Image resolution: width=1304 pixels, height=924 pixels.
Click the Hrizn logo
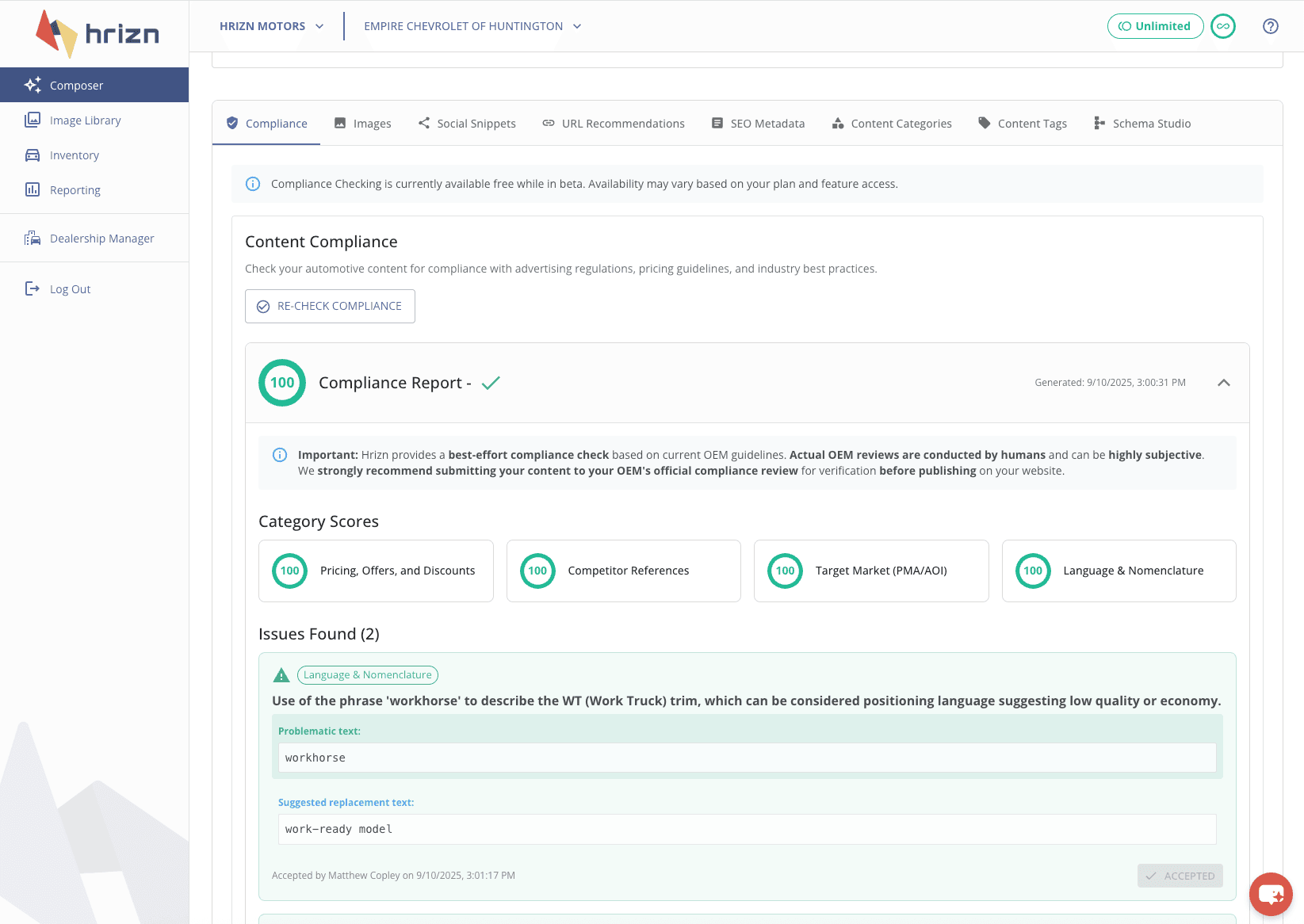pyautogui.click(x=98, y=34)
